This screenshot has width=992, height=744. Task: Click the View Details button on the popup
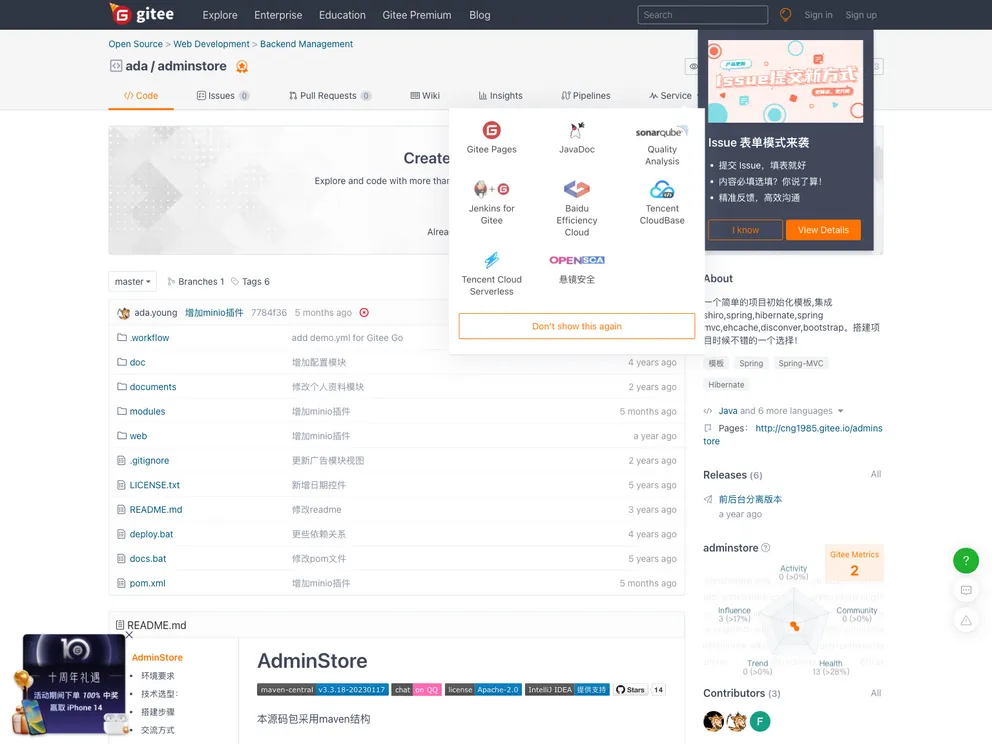[822, 229]
